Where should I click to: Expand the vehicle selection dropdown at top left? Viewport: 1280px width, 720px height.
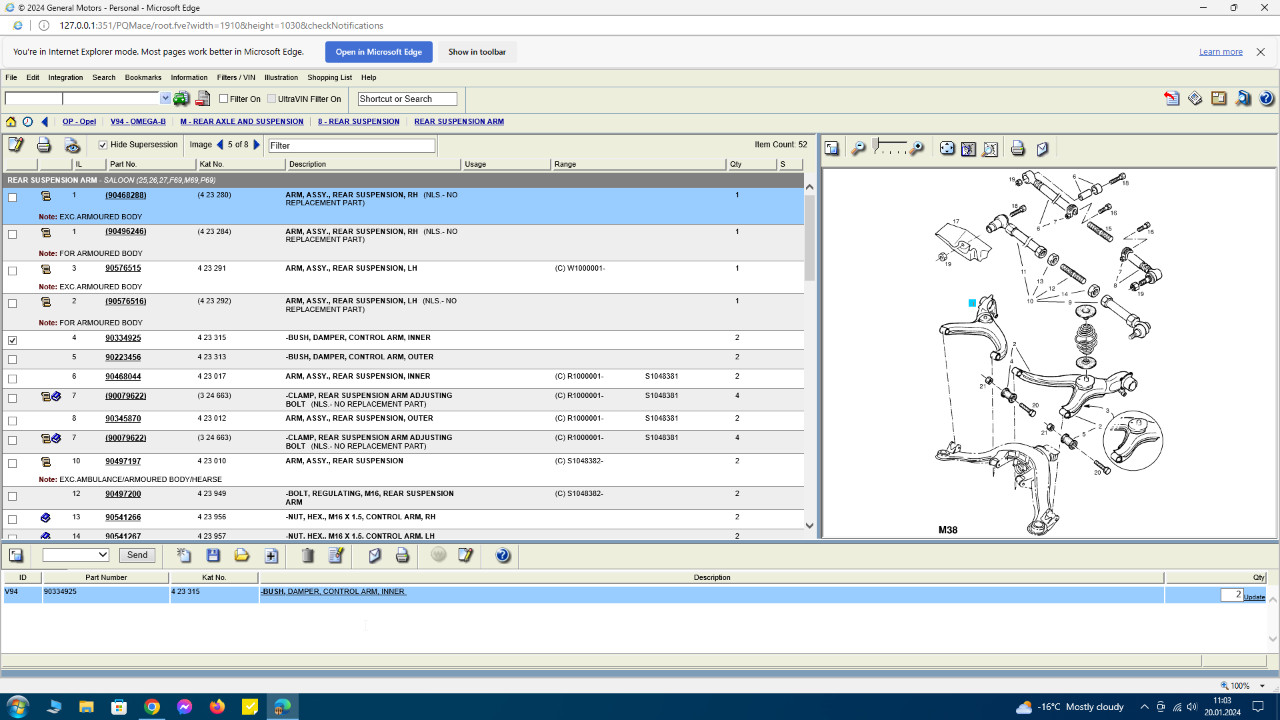pyautogui.click(x=166, y=98)
